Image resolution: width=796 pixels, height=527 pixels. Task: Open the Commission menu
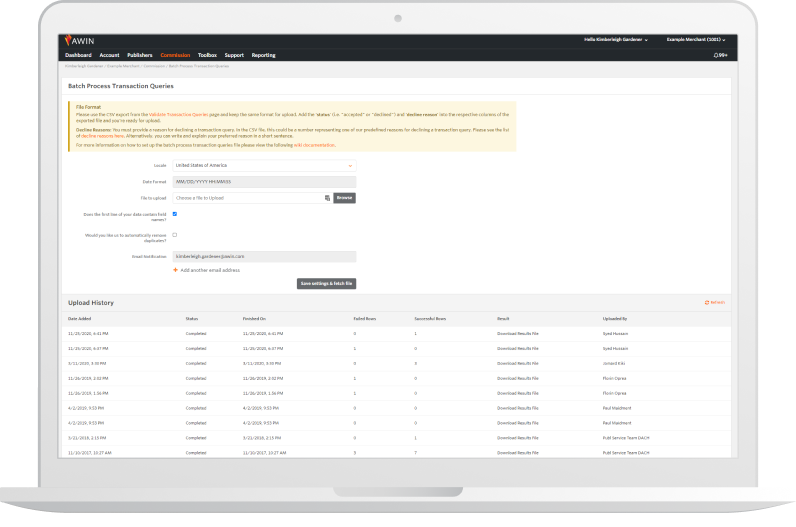(176, 55)
